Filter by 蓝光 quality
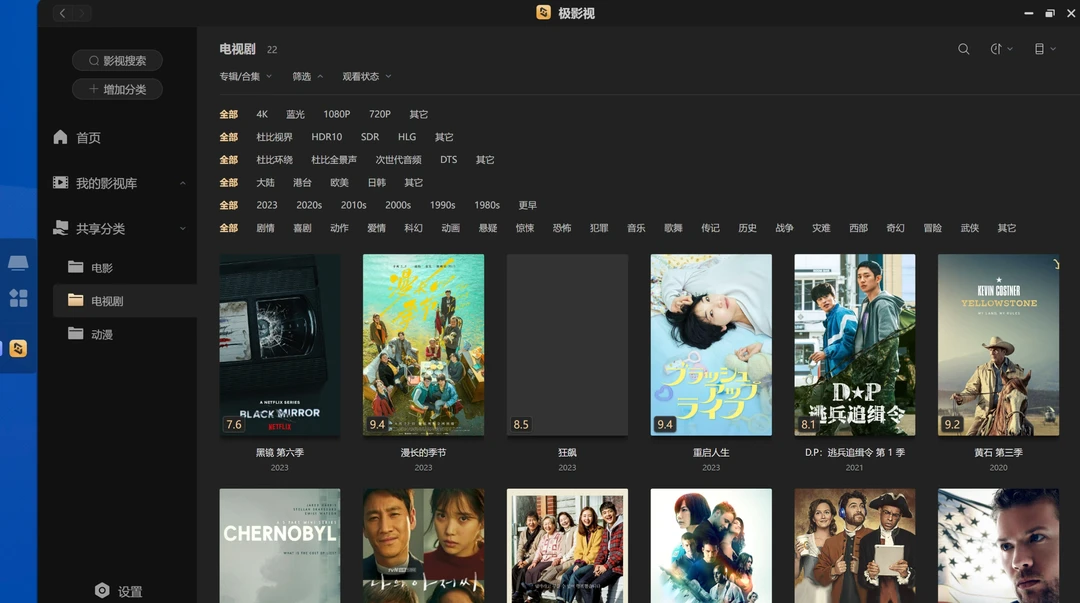Viewport: 1080px width, 603px height. (295, 114)
